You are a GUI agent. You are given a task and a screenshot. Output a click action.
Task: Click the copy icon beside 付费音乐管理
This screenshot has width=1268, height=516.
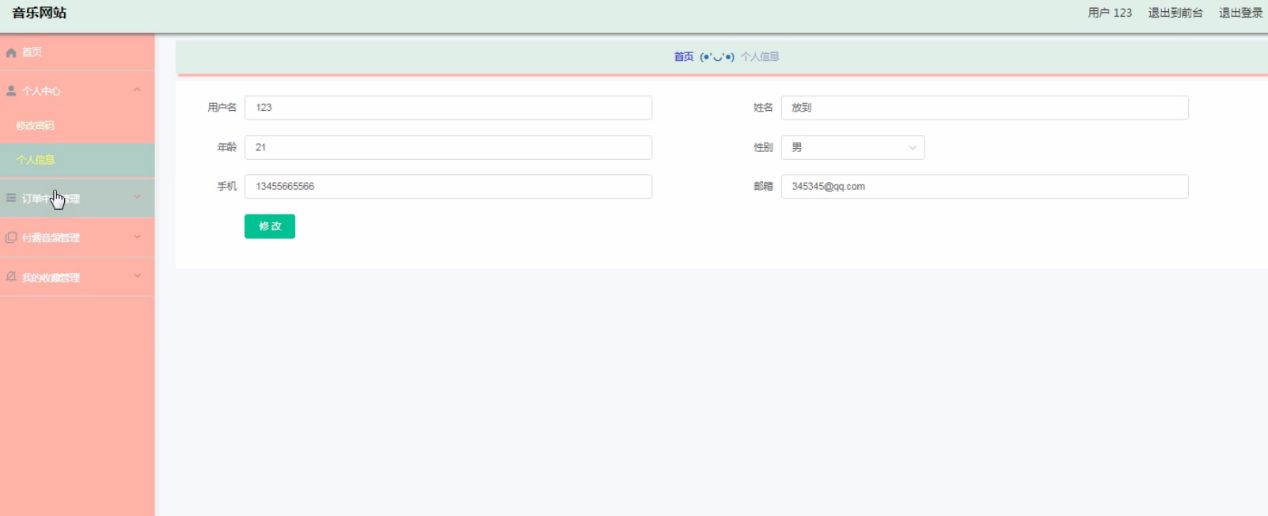[12, 238]
